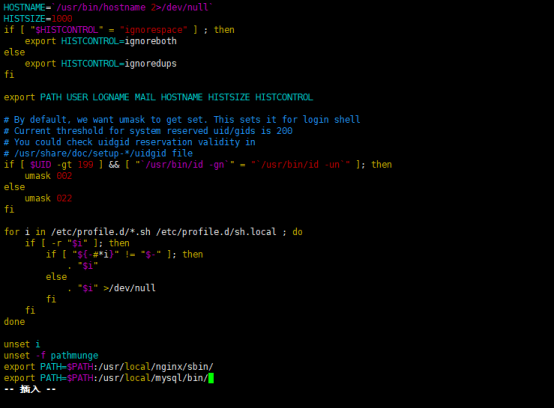Viewport: 554px width, 409px height.
Task: Click 'HISTSIZE' in the export PATH USER line
Action: tap(229, 97)
